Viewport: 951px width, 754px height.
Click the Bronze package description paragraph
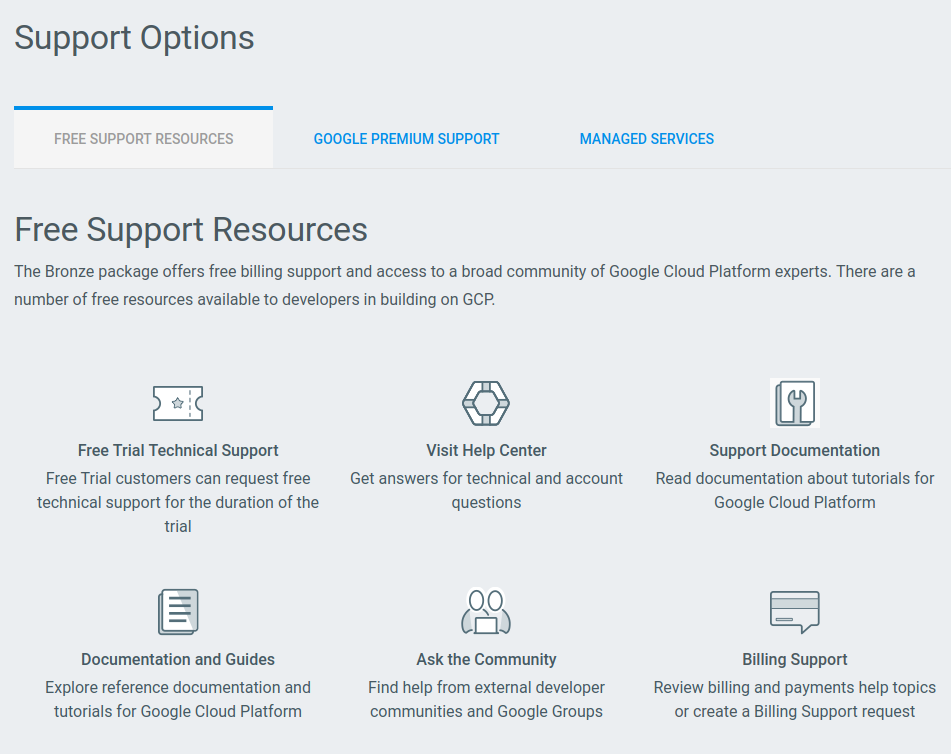(x=465, y=285)
